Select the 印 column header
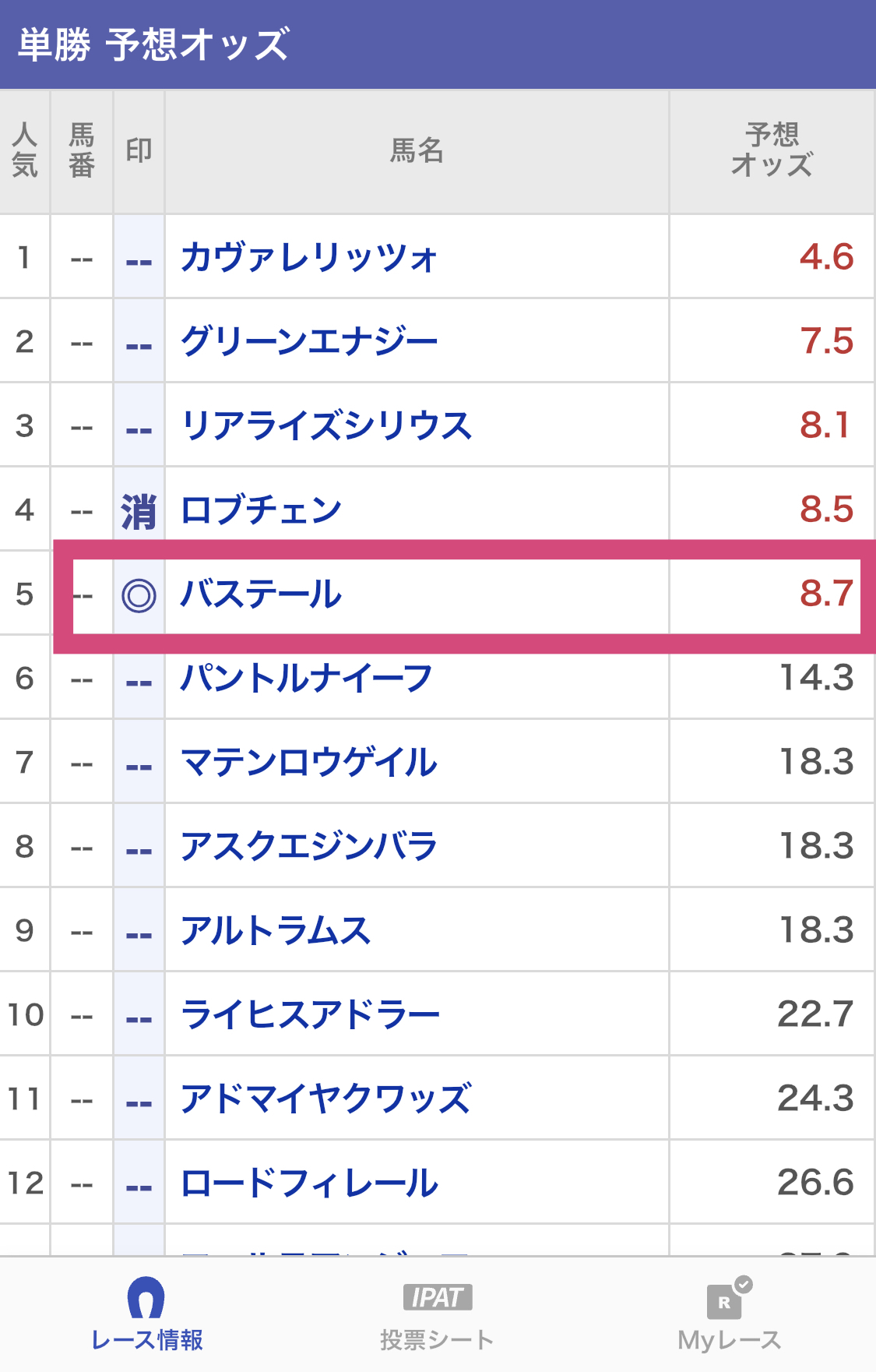 [139, 151]
